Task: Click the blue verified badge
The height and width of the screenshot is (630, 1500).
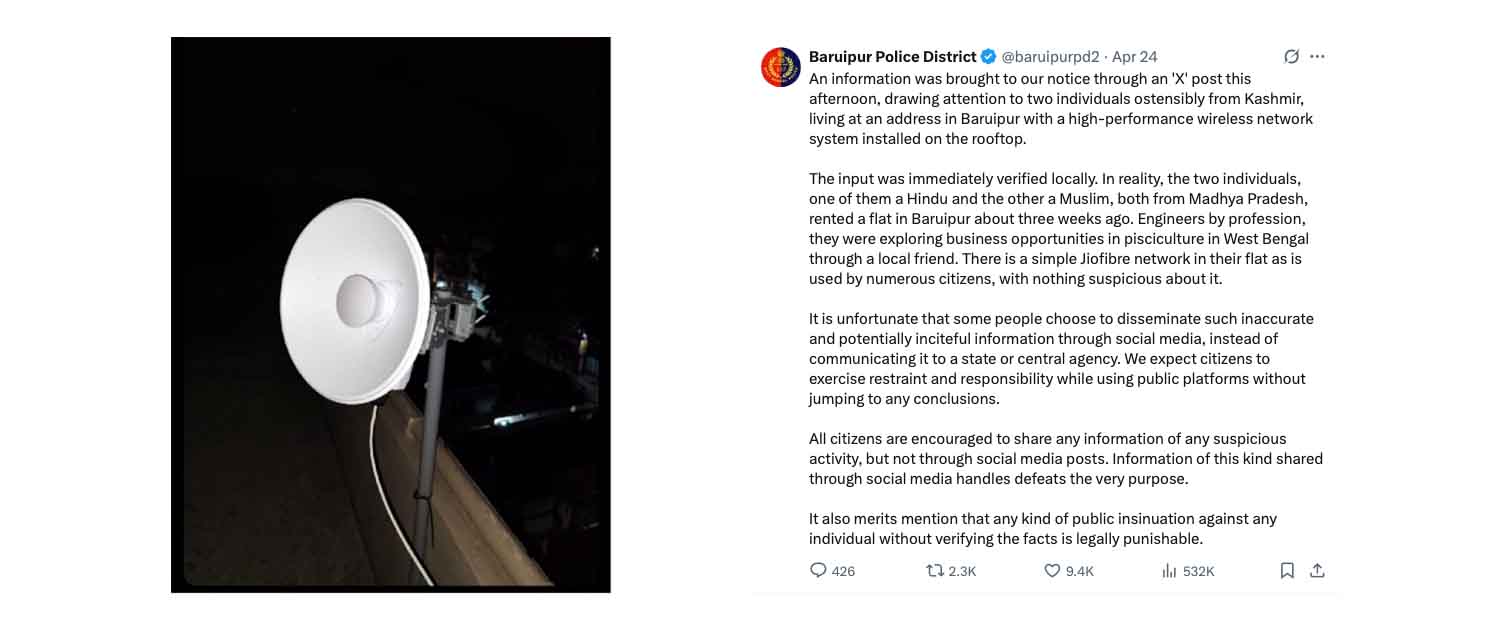Action: 988,57
